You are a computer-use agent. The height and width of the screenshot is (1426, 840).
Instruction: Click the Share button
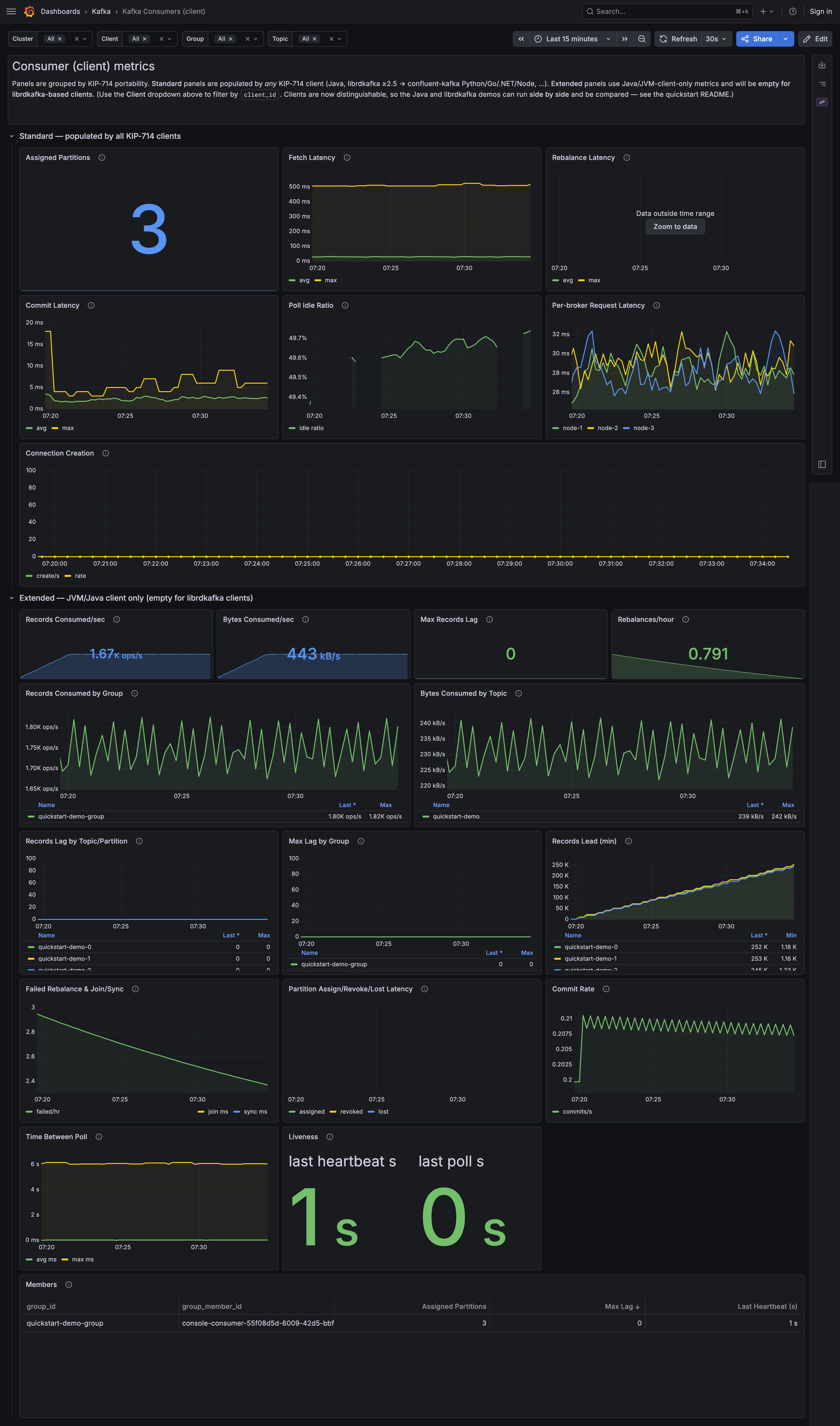(x=757, y=39)
